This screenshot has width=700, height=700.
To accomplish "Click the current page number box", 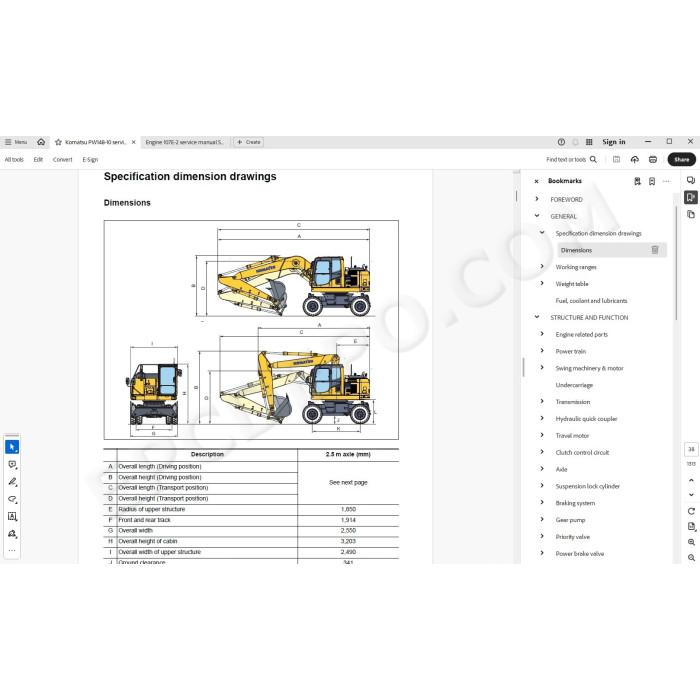I will (691, 449).
